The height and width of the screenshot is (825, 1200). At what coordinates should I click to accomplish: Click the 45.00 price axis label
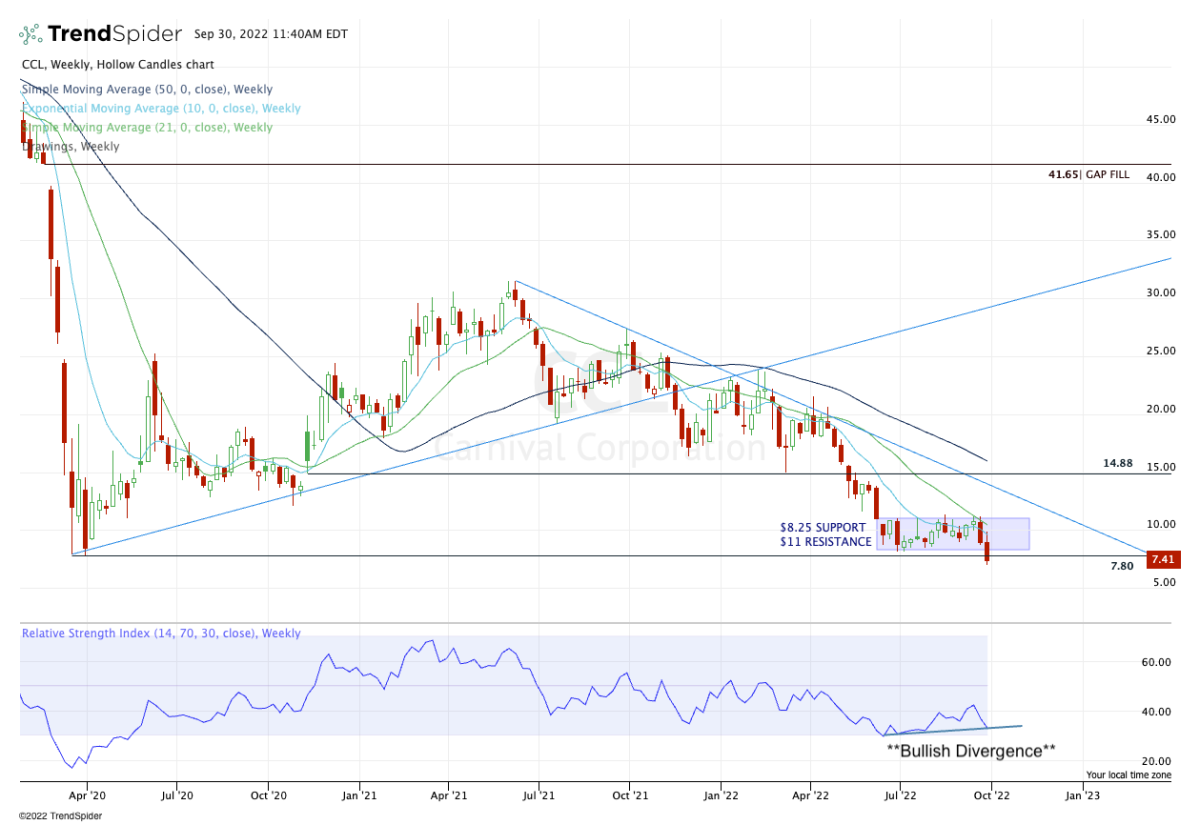click(1160, 120)
